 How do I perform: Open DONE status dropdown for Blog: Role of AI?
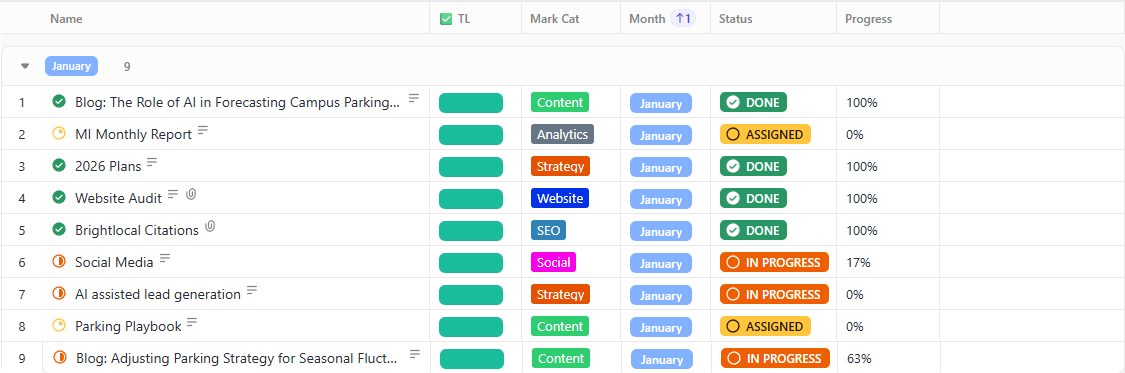[753, 103]
